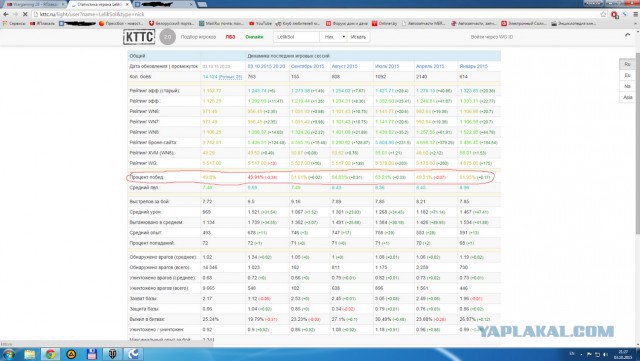Open the ЯПлакалъ bookmark

tap(42, 24)
